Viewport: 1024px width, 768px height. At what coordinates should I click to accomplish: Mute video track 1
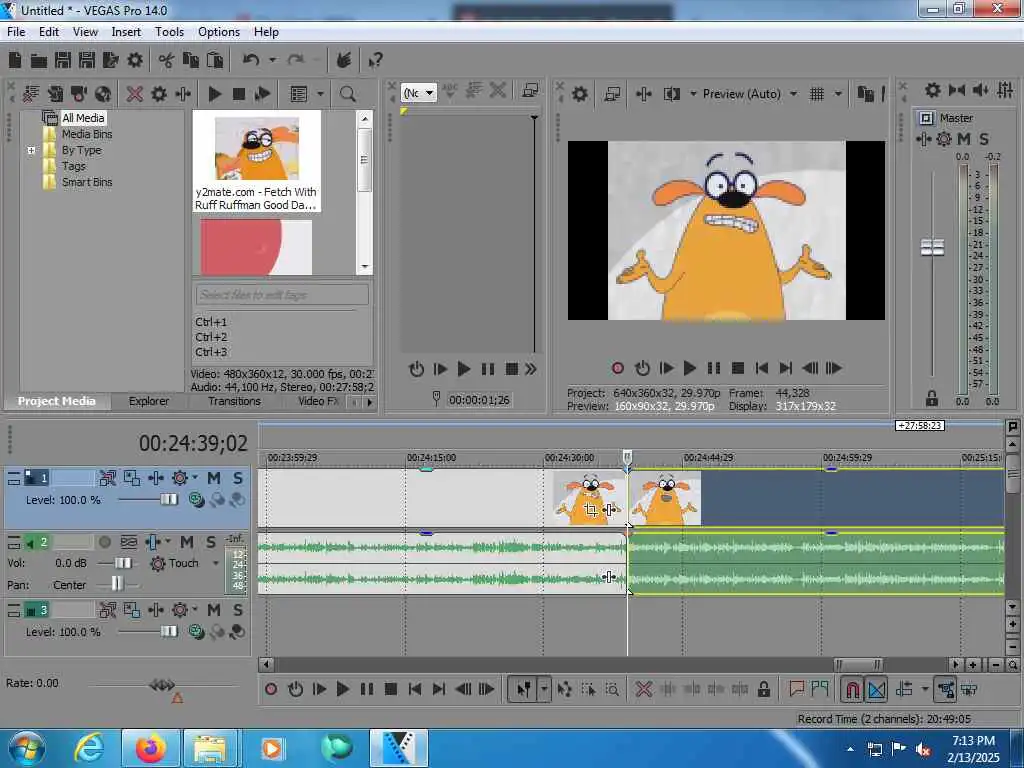coord(214,478)
